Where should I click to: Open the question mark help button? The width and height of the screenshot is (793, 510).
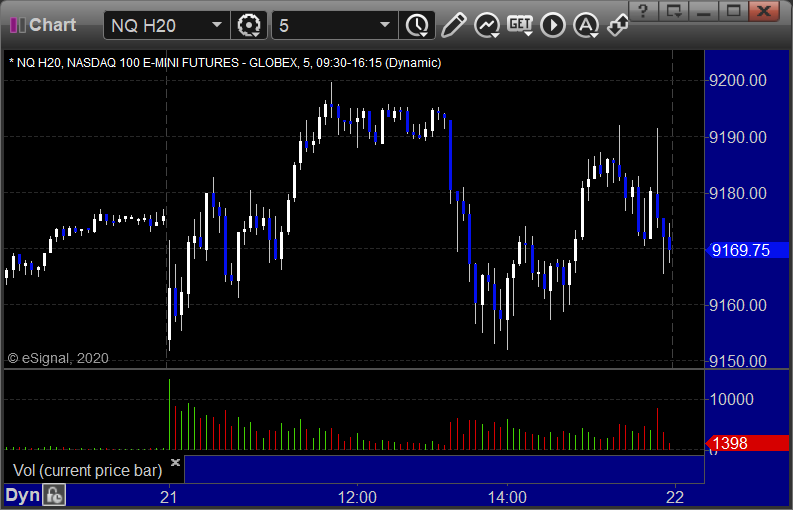[643, 11]
